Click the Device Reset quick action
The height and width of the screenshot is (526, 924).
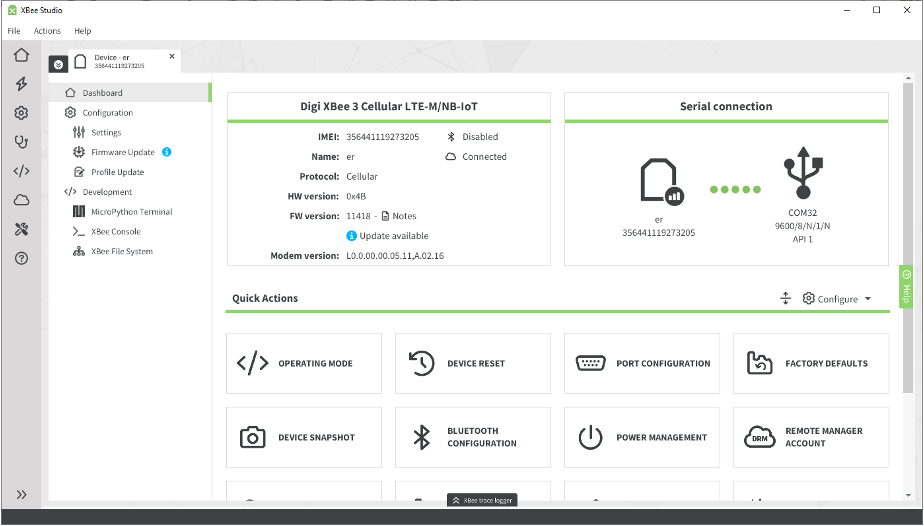coord(473,363)
